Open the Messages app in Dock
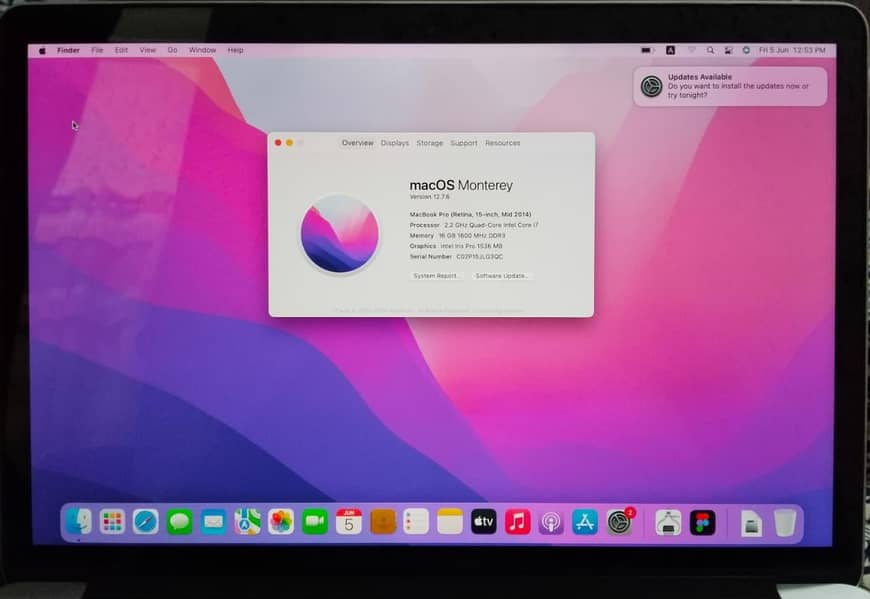 tap(180, 522)
